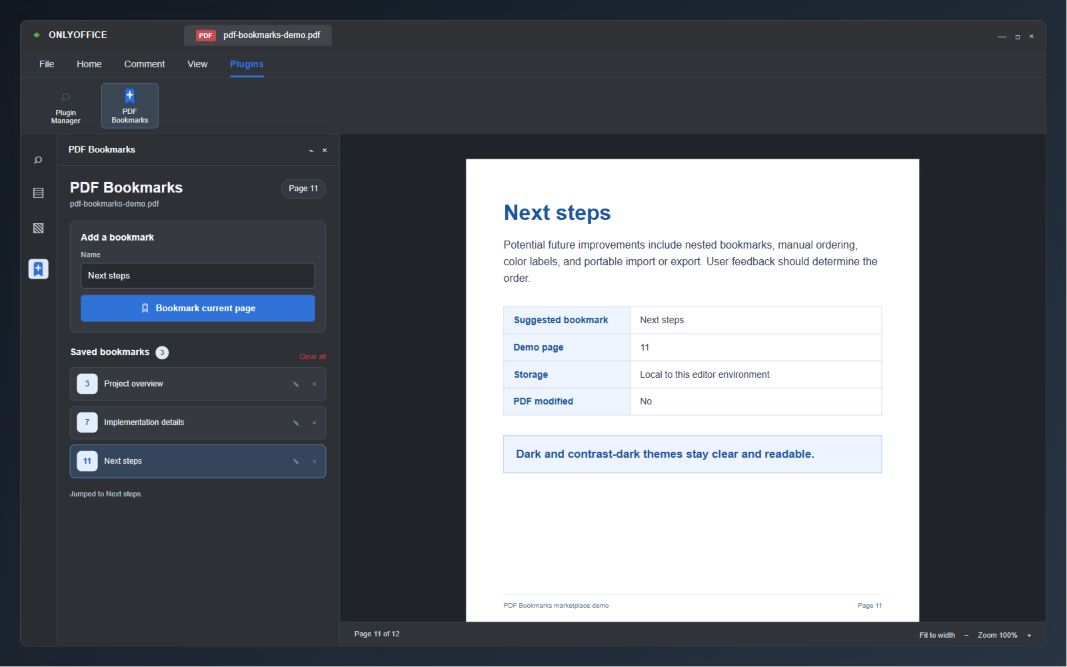Image resolution: width=1067 pixels, height=667 pixels.
Task: Open the headings navigation icon in sidebar
Action: pyautogui.click(x=38, y=193)
